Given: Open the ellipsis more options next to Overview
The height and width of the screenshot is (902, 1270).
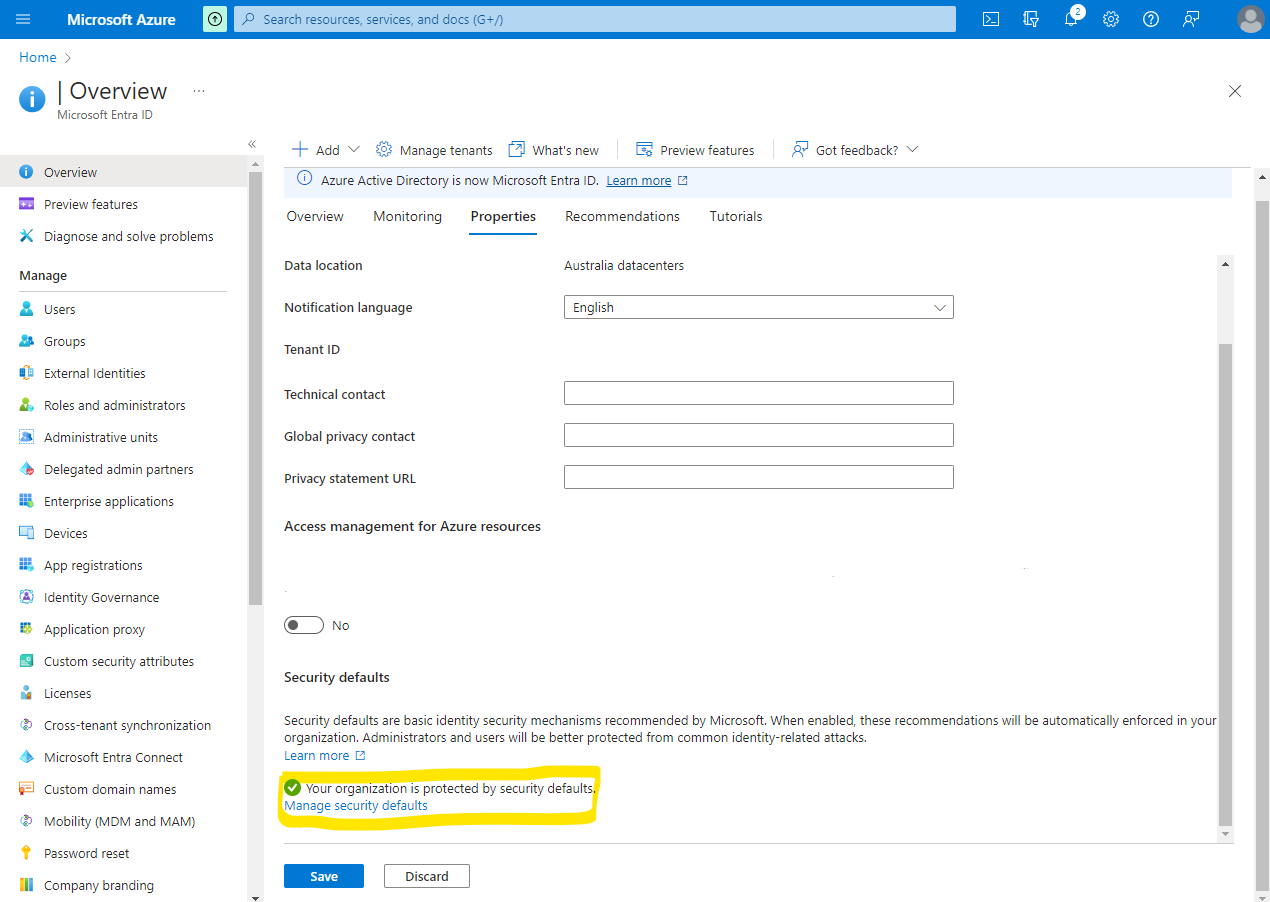Looking at the screenshot, I should 199,91.
